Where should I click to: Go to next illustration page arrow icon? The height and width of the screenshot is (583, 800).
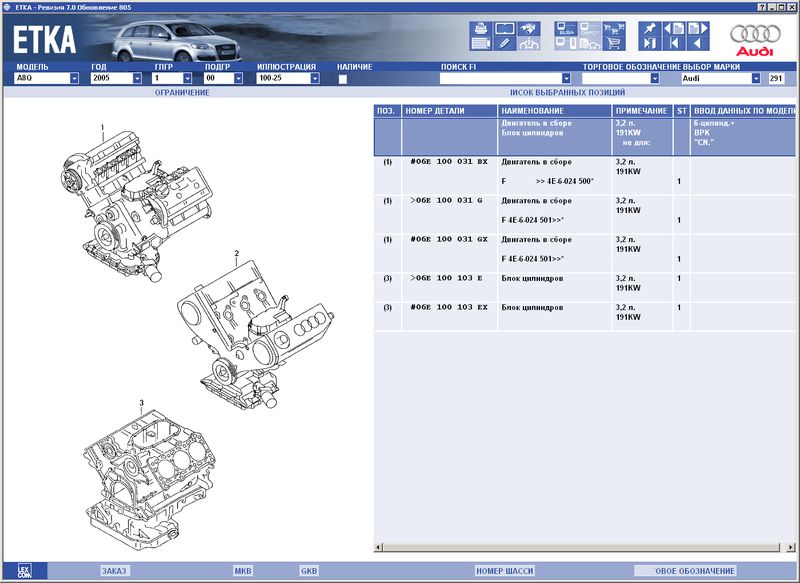700,28
